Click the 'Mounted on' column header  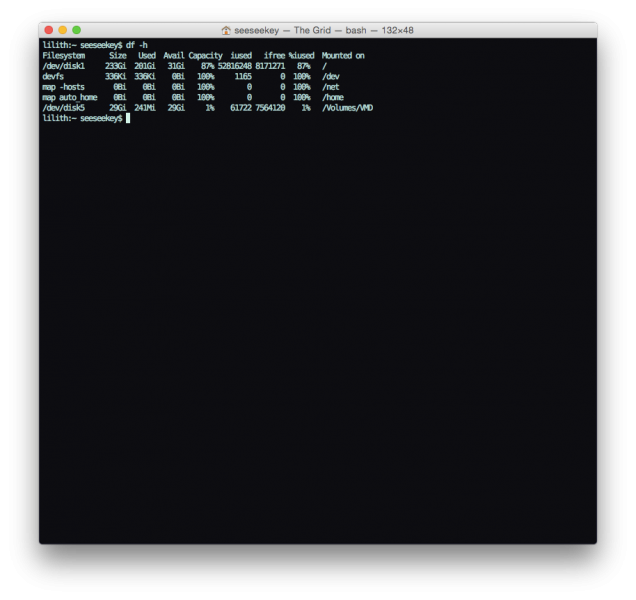pyautogui.click(x=343, y=56)
